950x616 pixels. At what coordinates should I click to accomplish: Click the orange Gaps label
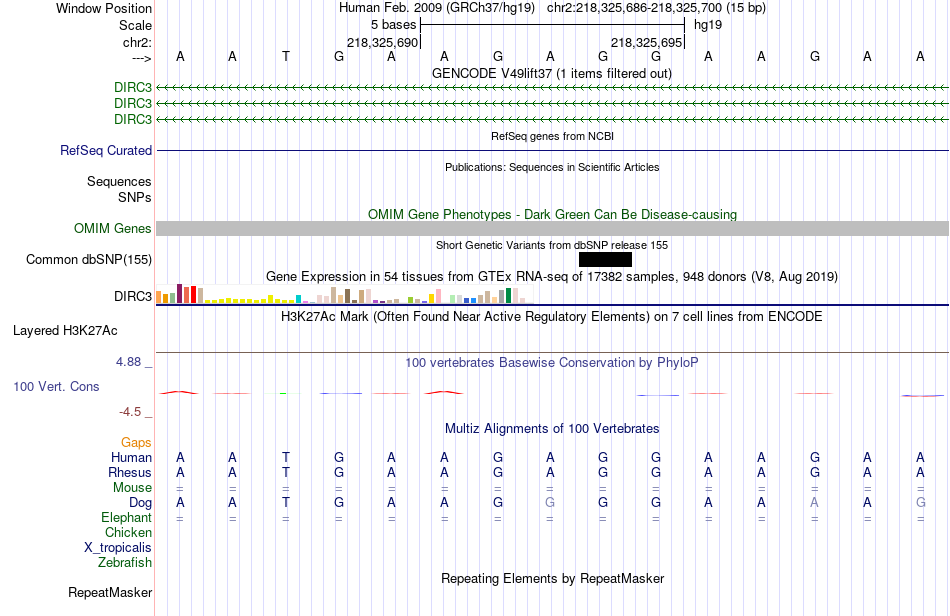point(136,443)
